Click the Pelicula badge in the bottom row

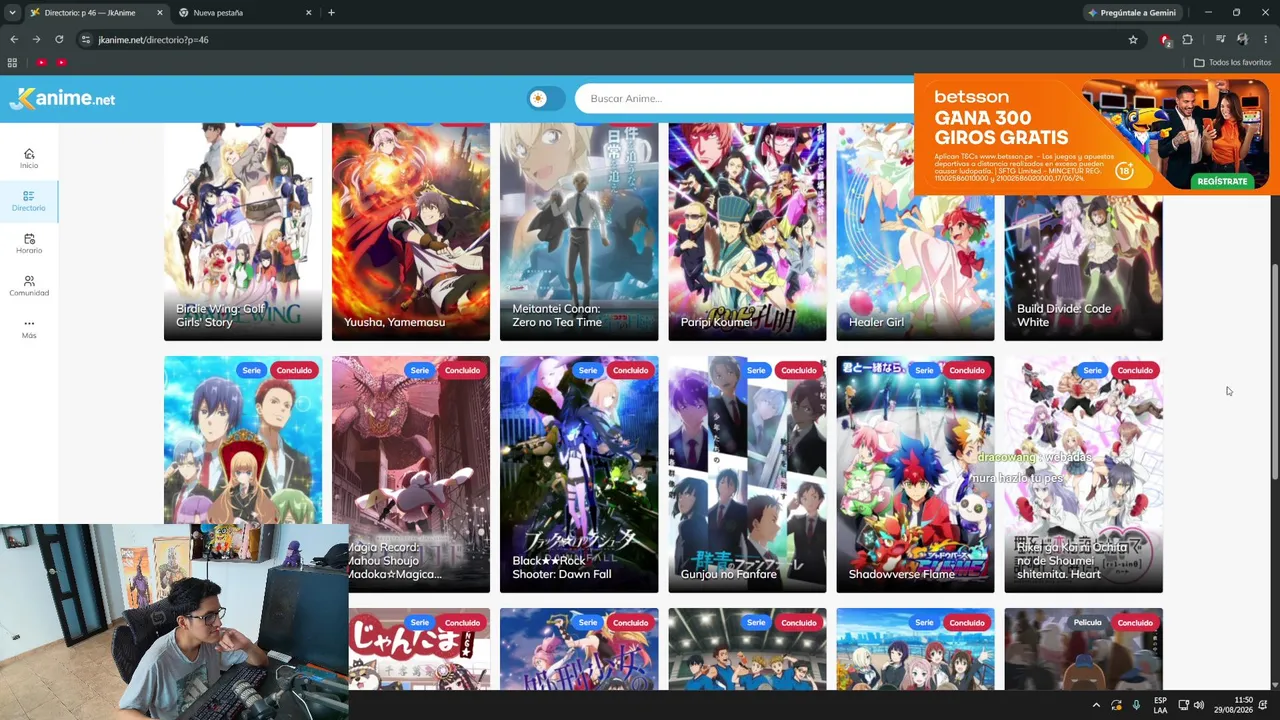click(x=1087, y=622)
